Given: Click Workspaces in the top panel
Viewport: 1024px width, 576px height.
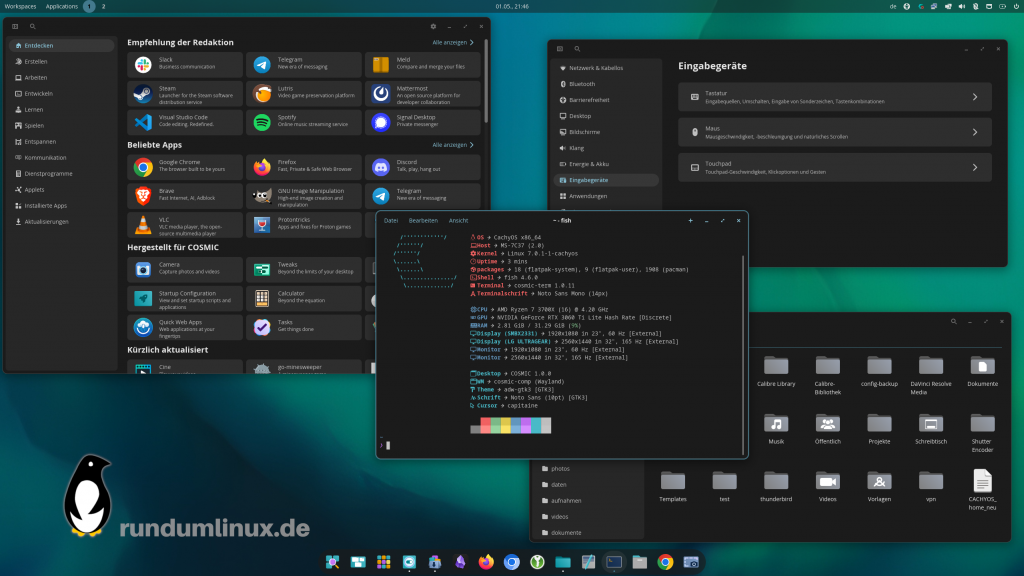Looking at the screenshot, I should point(20,7).
